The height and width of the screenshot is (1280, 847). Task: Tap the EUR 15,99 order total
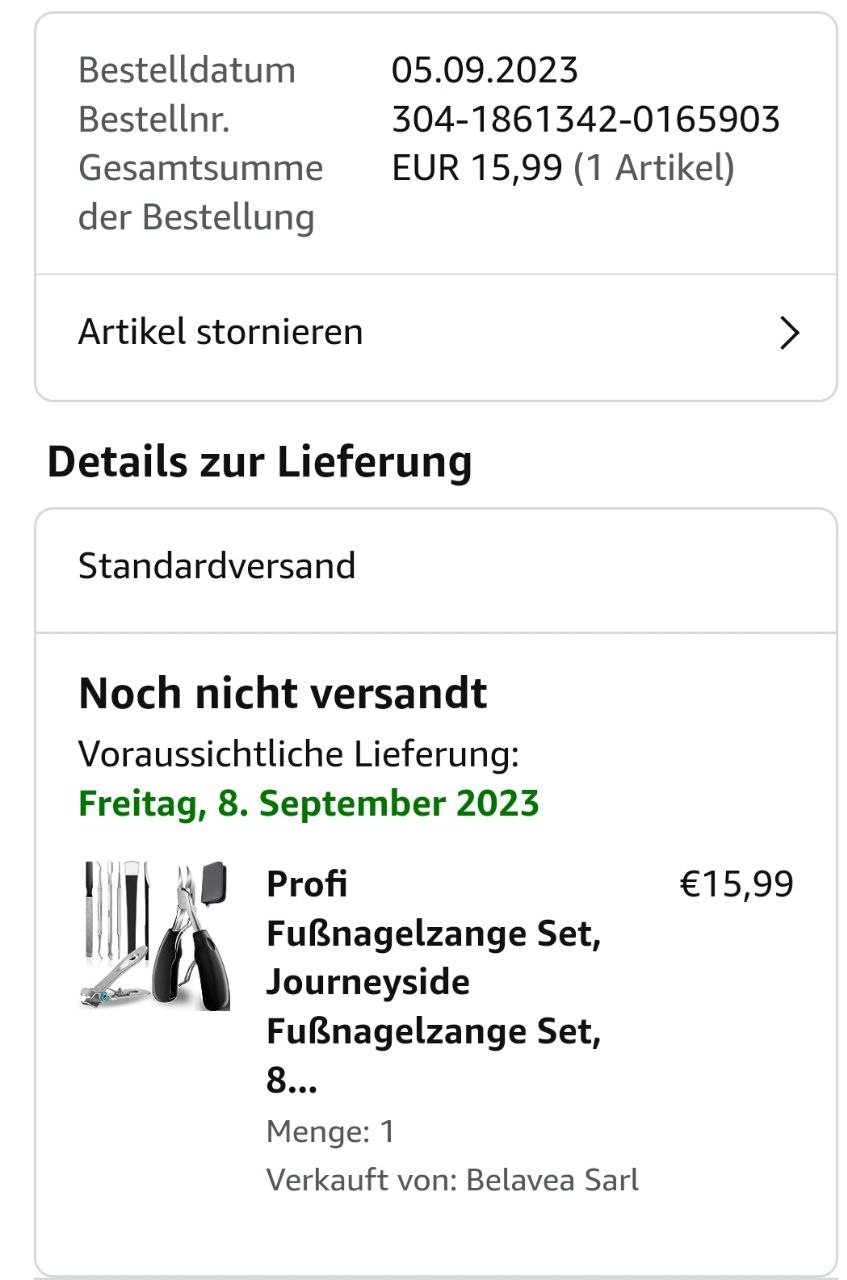pyautogui.click(x=476, y=168)
